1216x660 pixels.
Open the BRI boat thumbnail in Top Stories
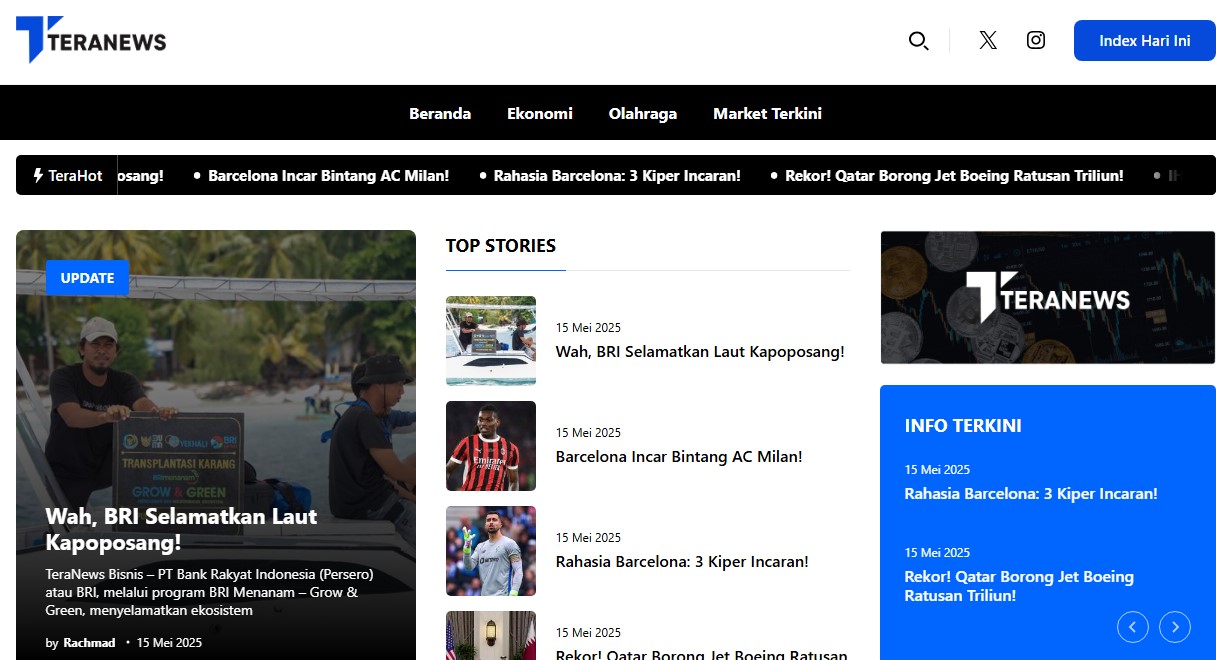(491, 341)
